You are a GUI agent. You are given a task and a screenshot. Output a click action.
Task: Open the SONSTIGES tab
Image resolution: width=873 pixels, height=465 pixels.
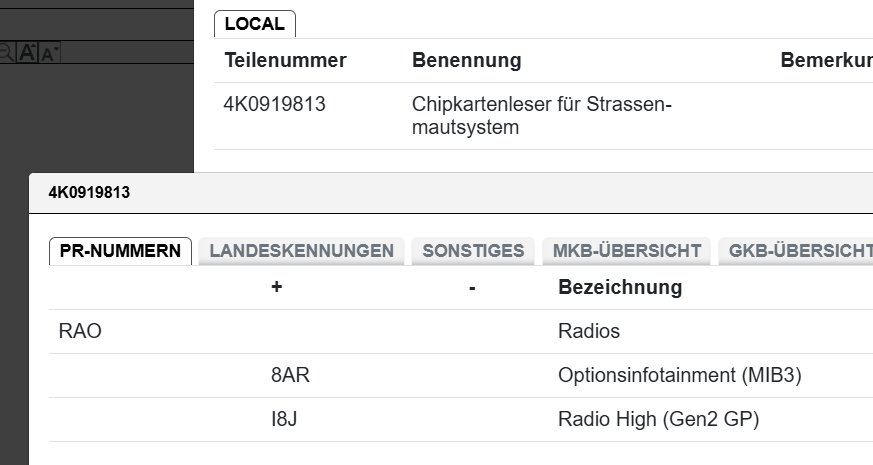pyautogui.click(x=473, y=251)
